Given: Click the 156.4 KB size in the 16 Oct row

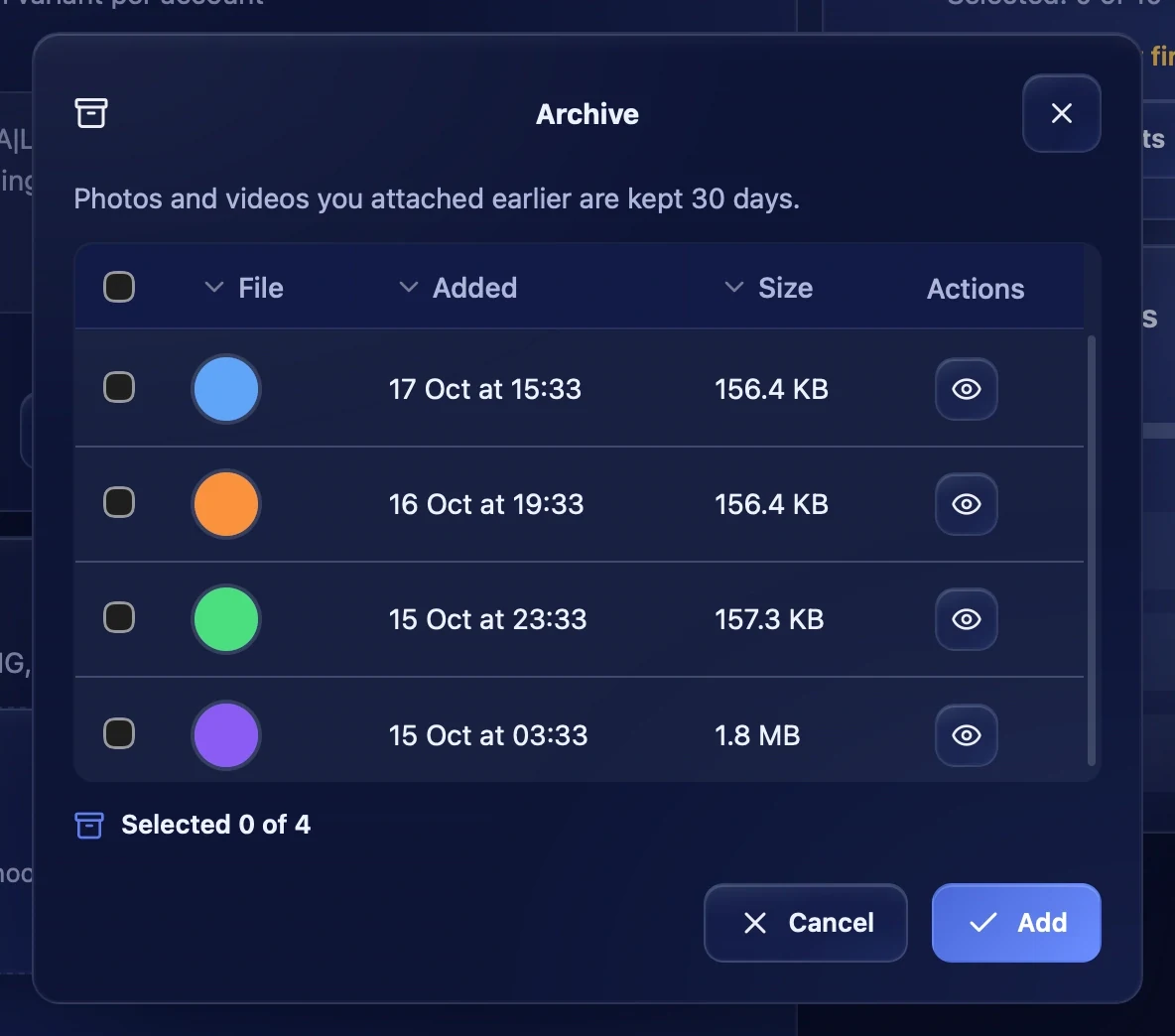Looking at the screenshot, I should pyautogui.click(x=771, y=505).
